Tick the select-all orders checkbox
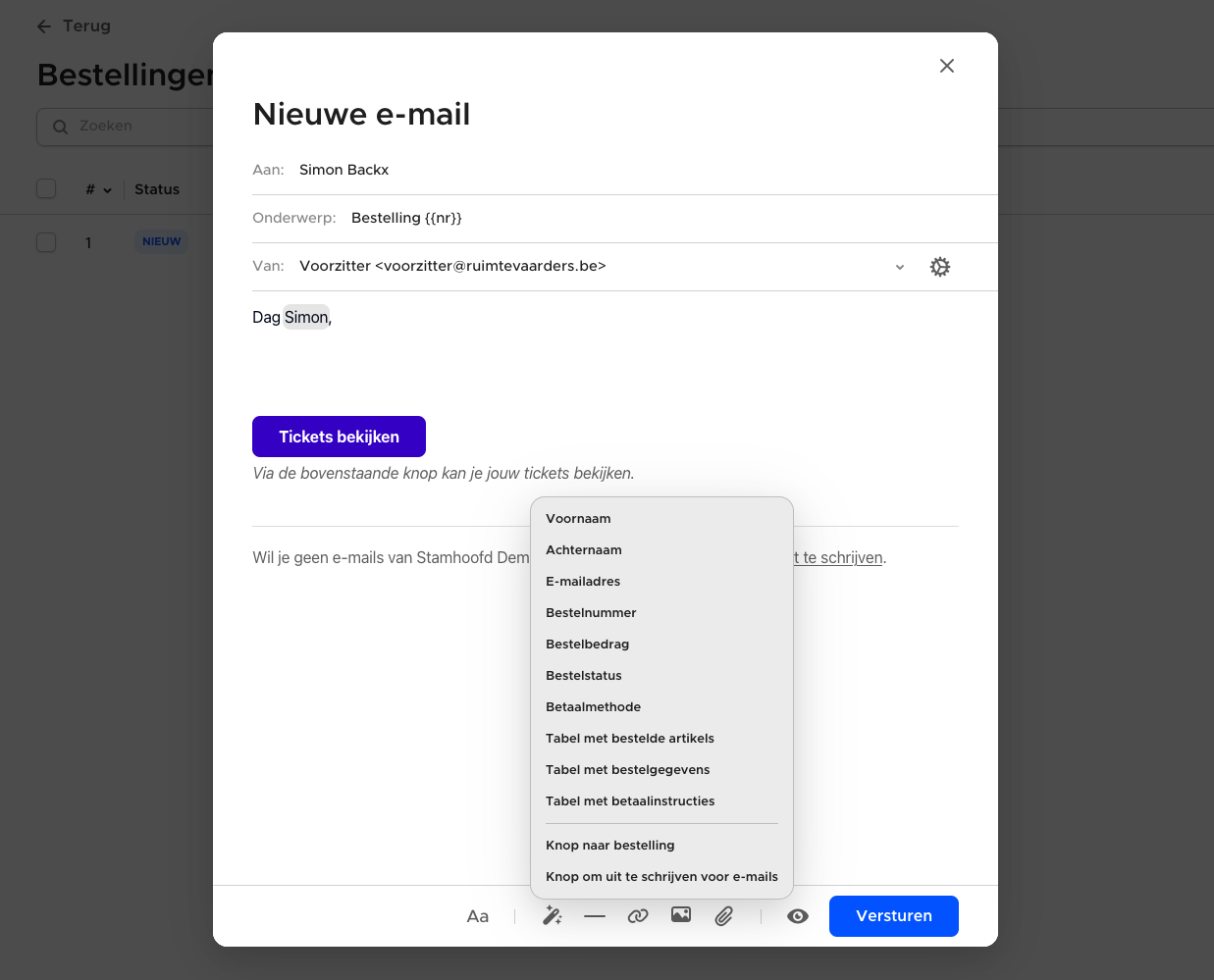The image size is (1214, 980). [x=46, y=188]
